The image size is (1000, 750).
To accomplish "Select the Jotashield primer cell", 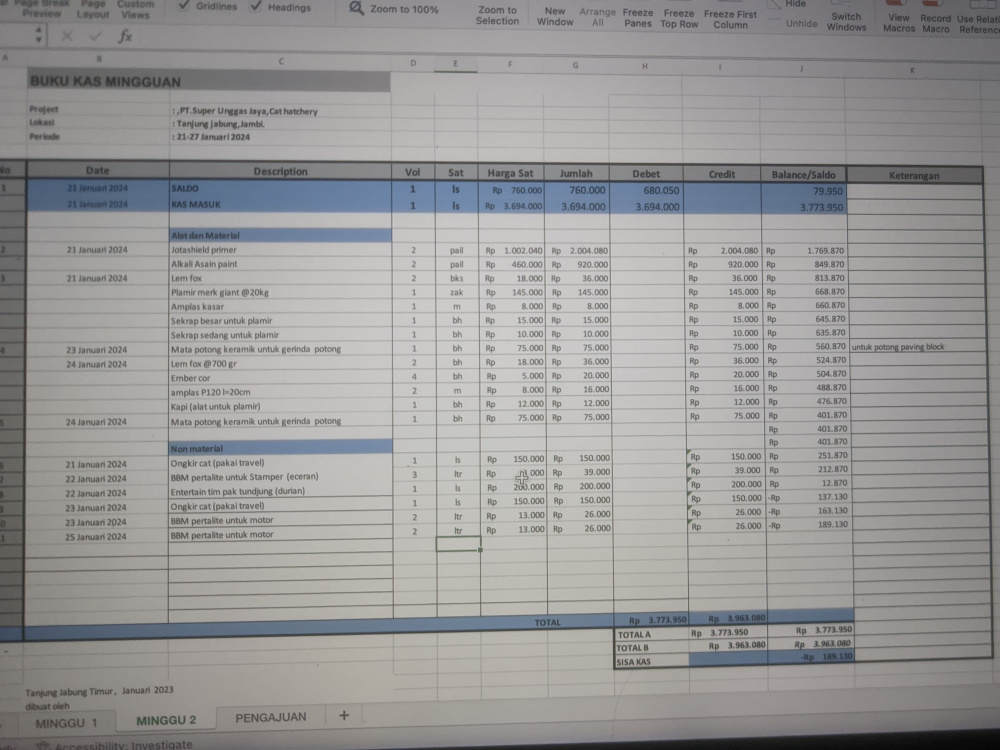I will [281, 250].
